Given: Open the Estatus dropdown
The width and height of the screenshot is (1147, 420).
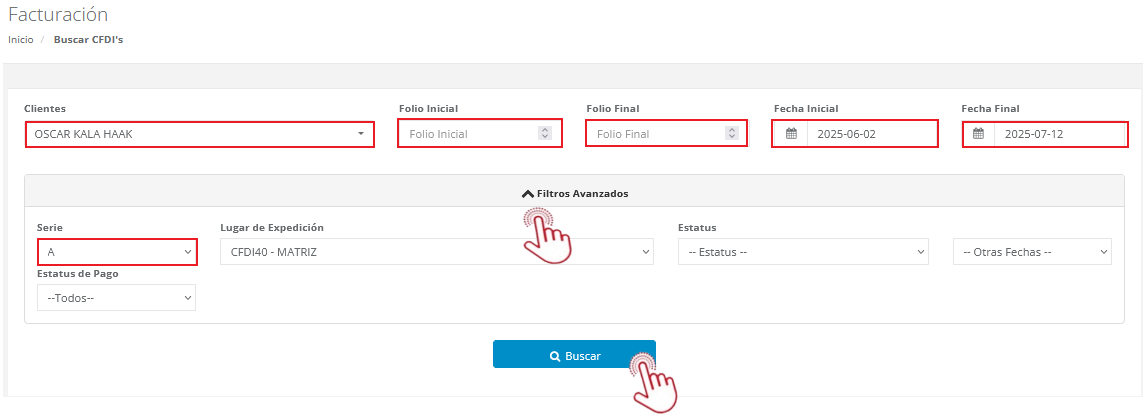Looking at the screenshot, I should click(803, 252).
